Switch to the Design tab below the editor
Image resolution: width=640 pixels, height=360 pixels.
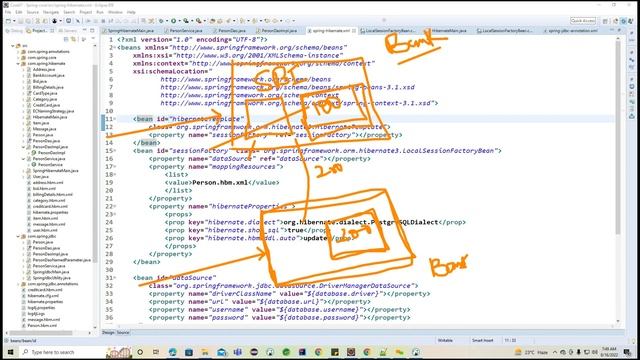(109, 333)
